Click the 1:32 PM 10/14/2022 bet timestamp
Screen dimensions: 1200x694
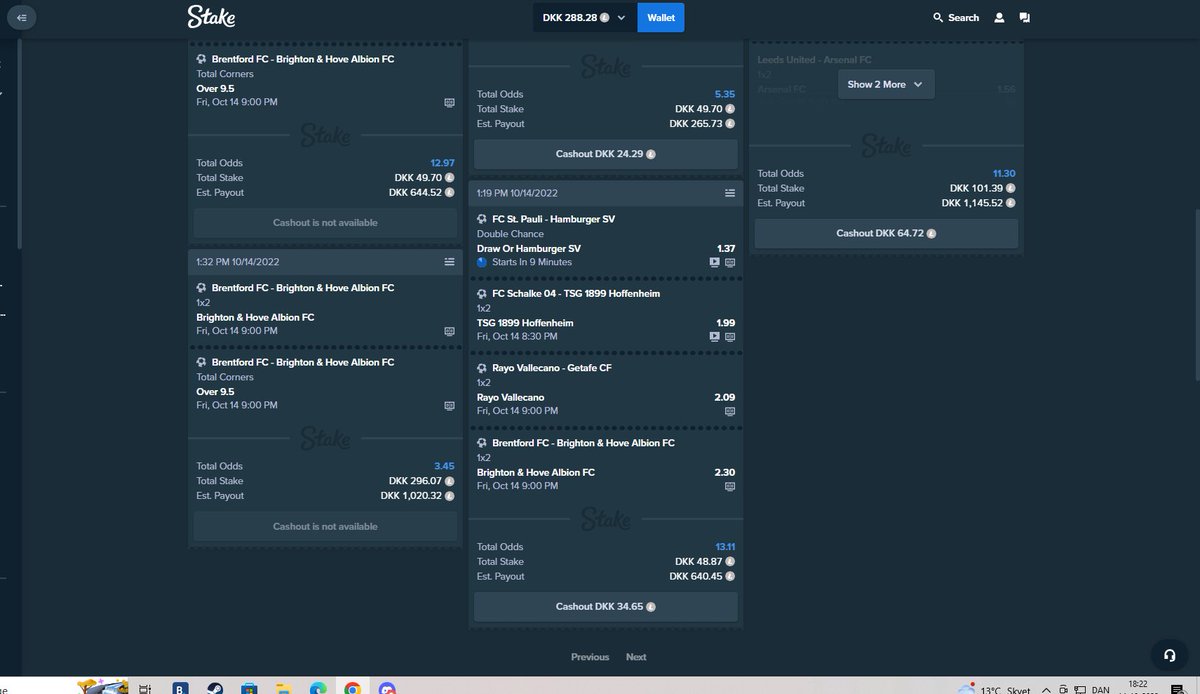(x=238, y=262)
